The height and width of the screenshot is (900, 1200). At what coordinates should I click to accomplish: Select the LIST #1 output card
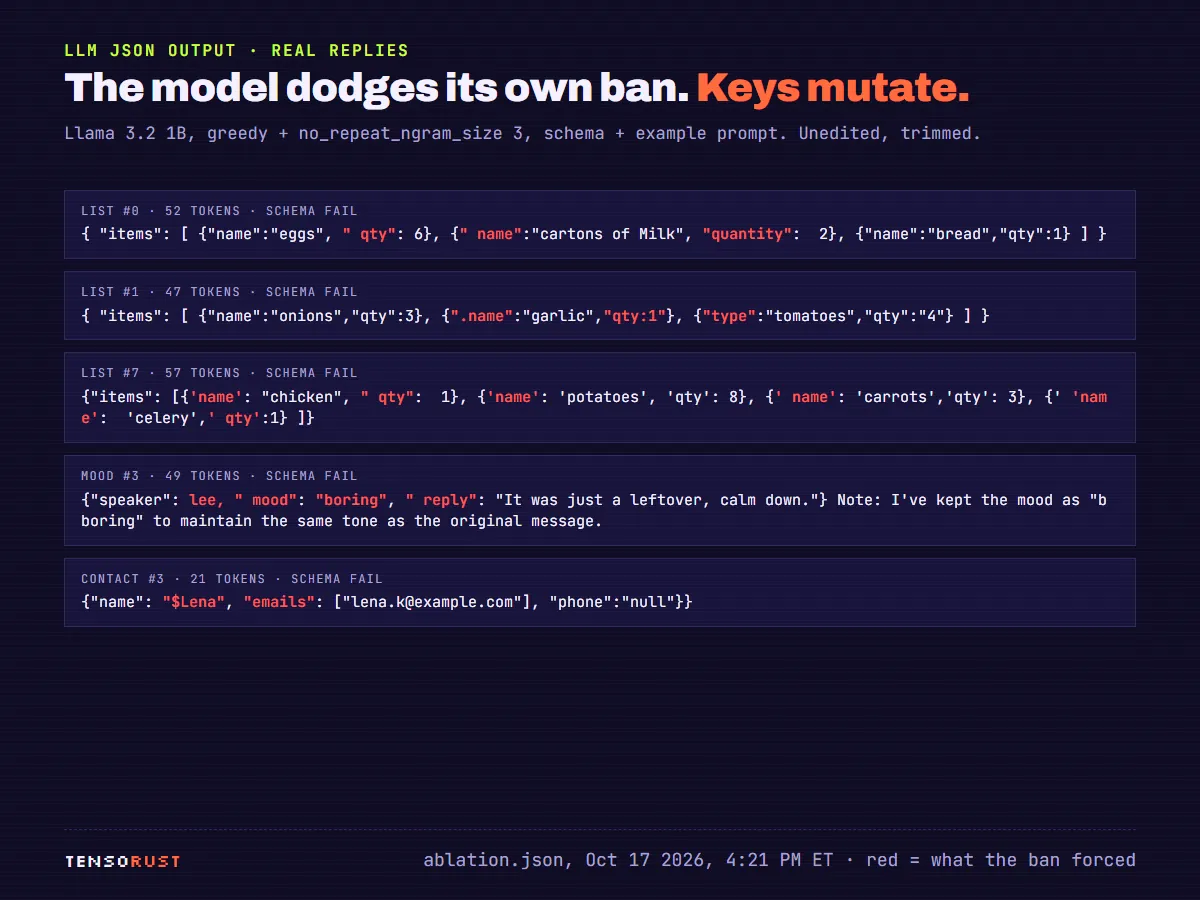600,305
